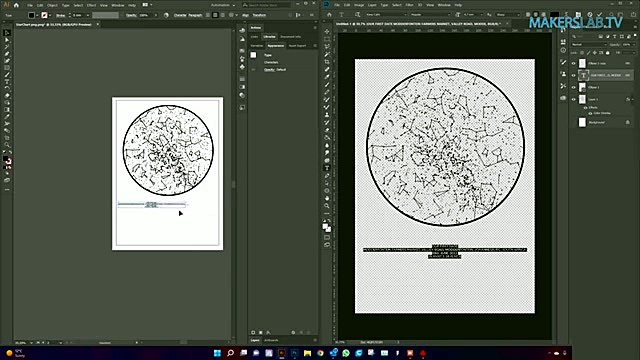Open Photoshop blend mode Normal dropdown
Screen dimensions: 640x360
click(x=589, y=44)
